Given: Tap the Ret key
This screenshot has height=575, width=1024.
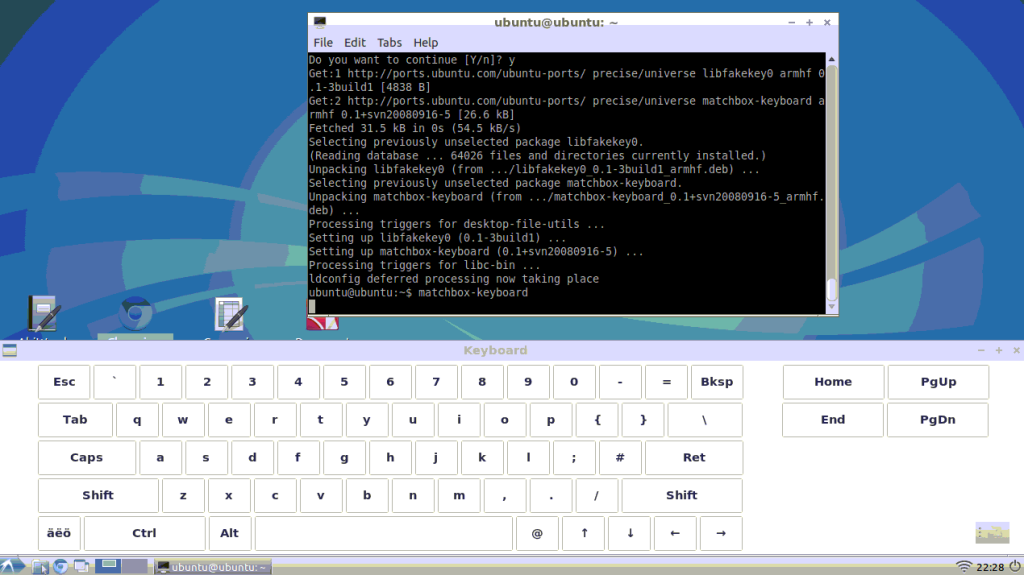Looking at the screenshot, I should pos(694,457).
